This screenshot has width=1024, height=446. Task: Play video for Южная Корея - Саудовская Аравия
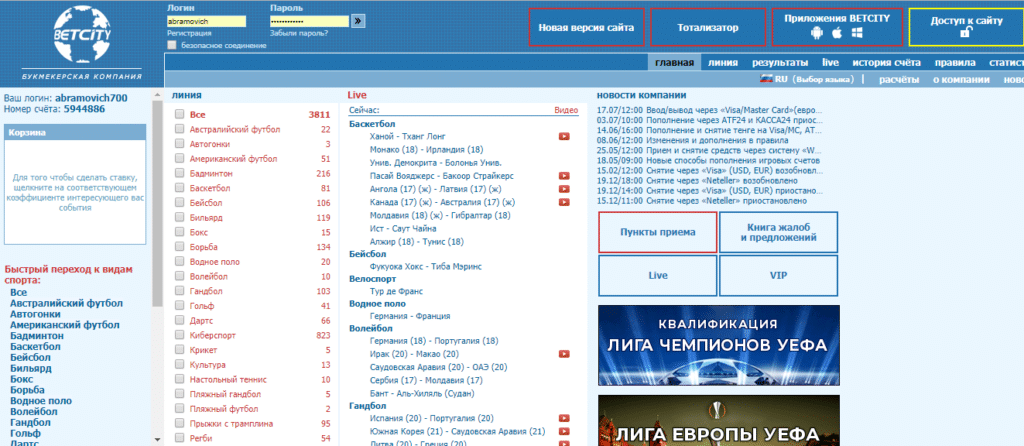564,431
